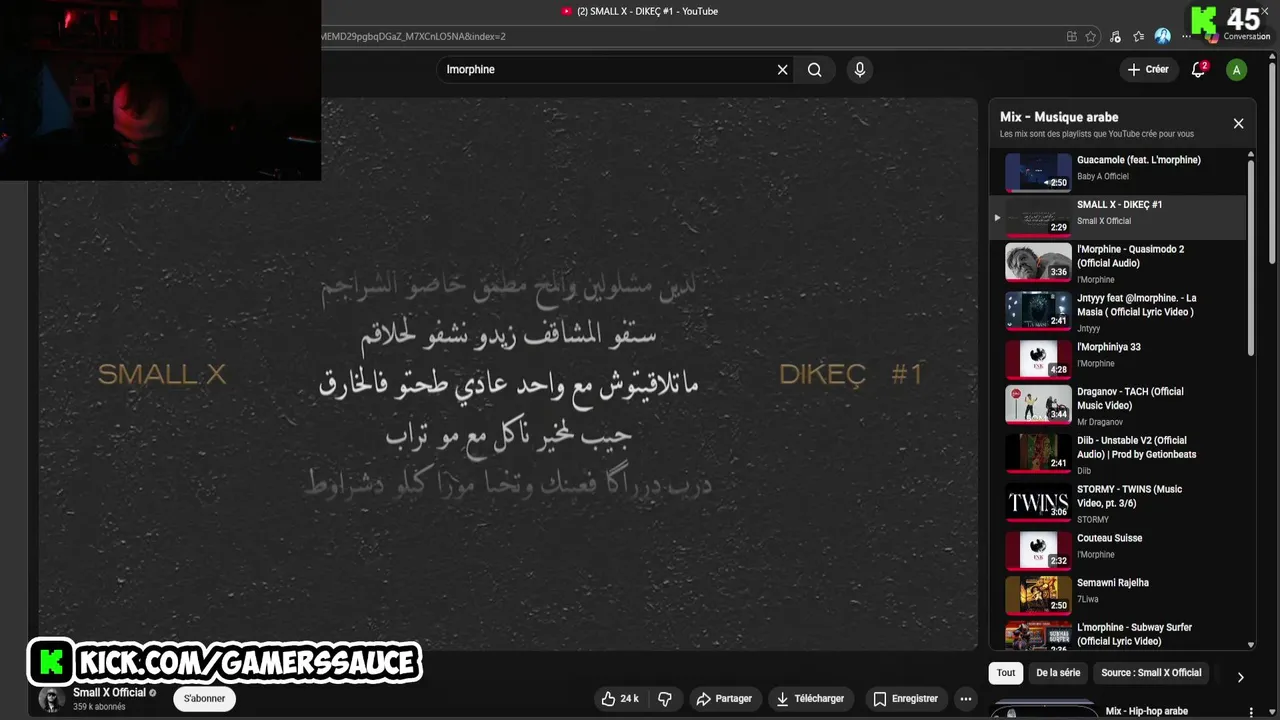Click the search magnifier button
1280x720 pixels.
pyautogui.click(x=815, y=70)
